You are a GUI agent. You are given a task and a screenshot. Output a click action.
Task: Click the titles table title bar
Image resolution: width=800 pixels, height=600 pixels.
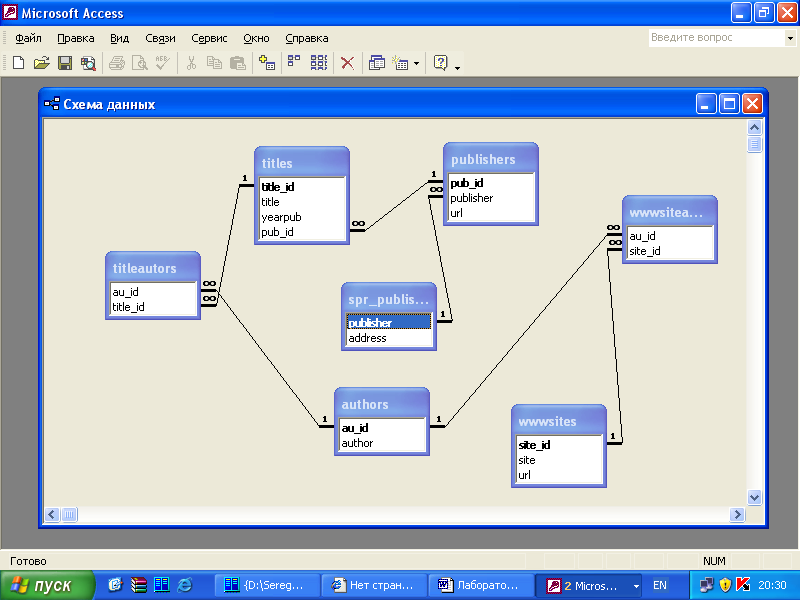302,163
